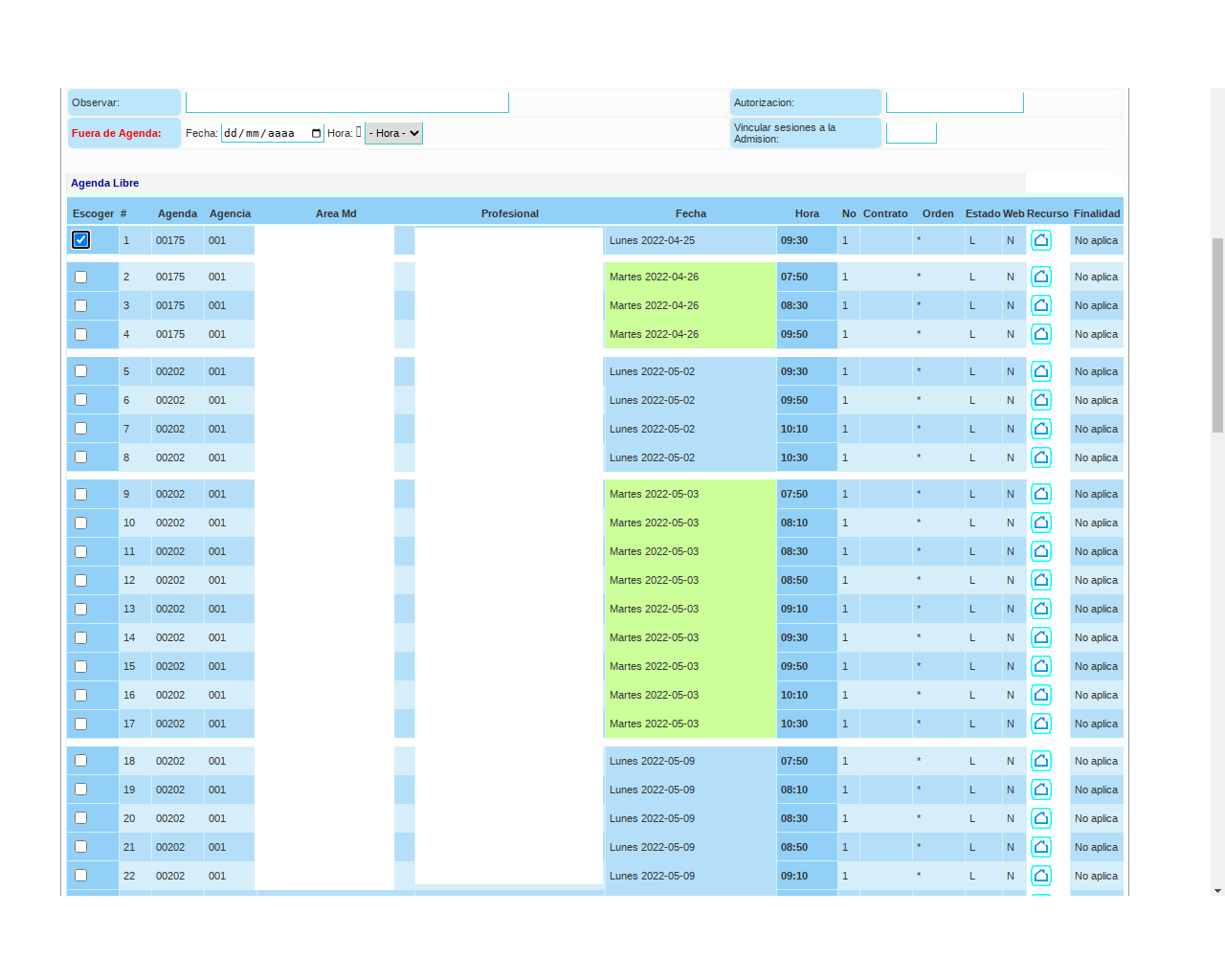Click the house icon for row 7
The width and height of the screenshot is (1225, 980).
(x=1041, y=429)
